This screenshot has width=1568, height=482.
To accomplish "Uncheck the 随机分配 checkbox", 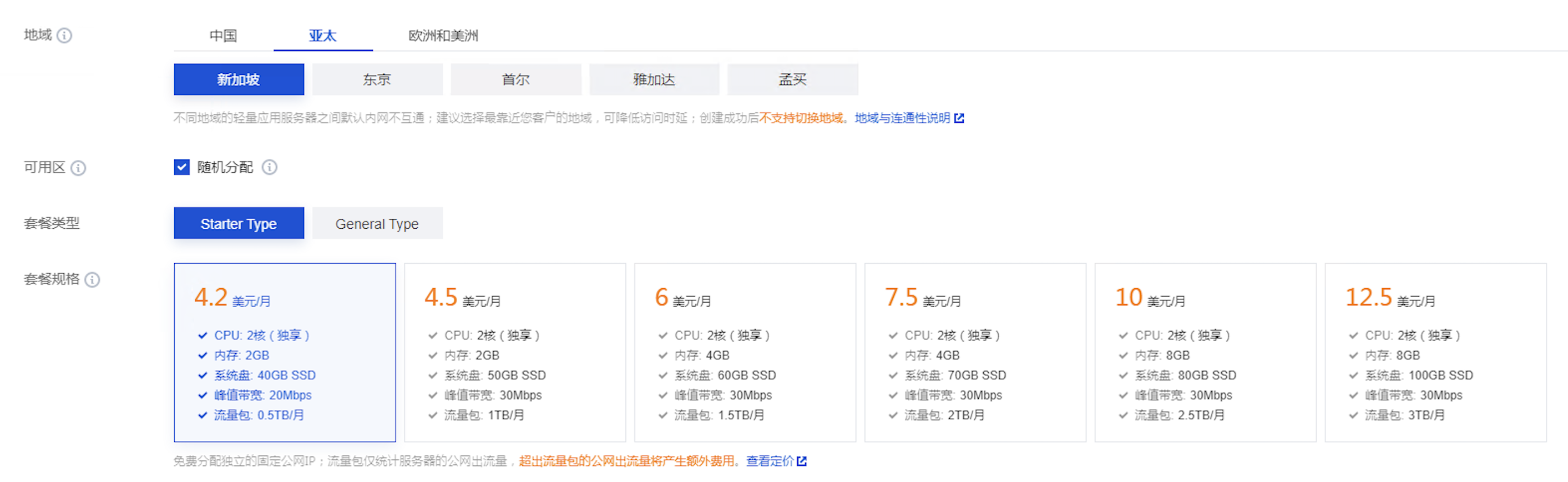I will click(181, 167).
